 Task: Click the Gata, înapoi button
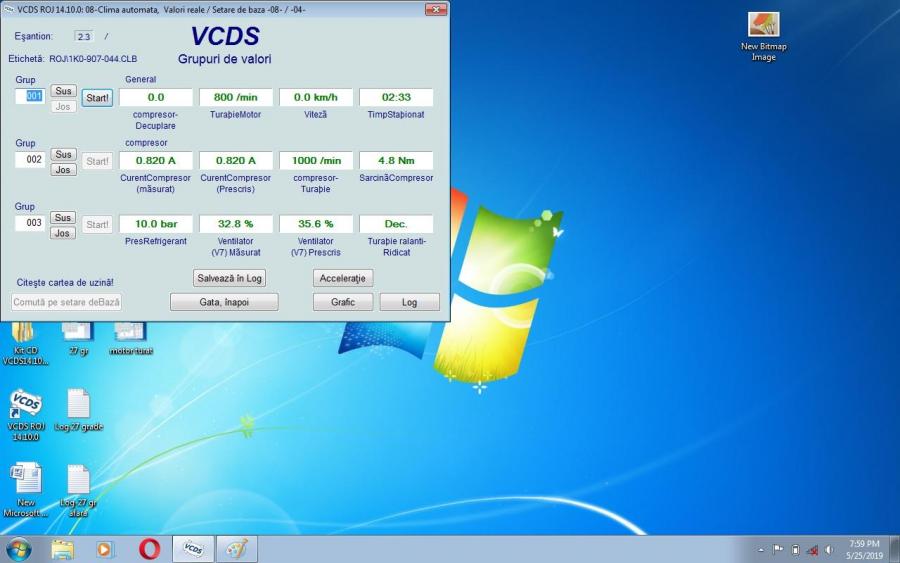tap(223, 302)
